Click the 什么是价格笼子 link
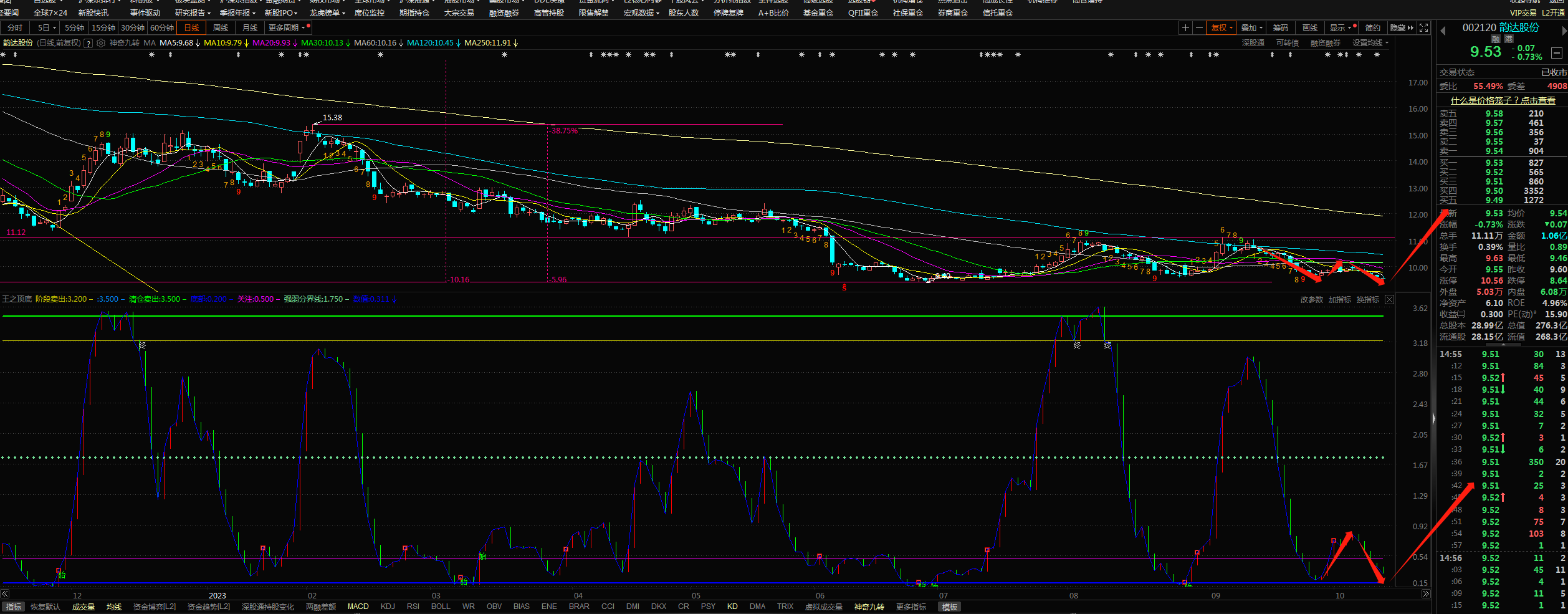Viewport: 1568px width, 614px height. pyautogui.click(x=1503, y=100)
